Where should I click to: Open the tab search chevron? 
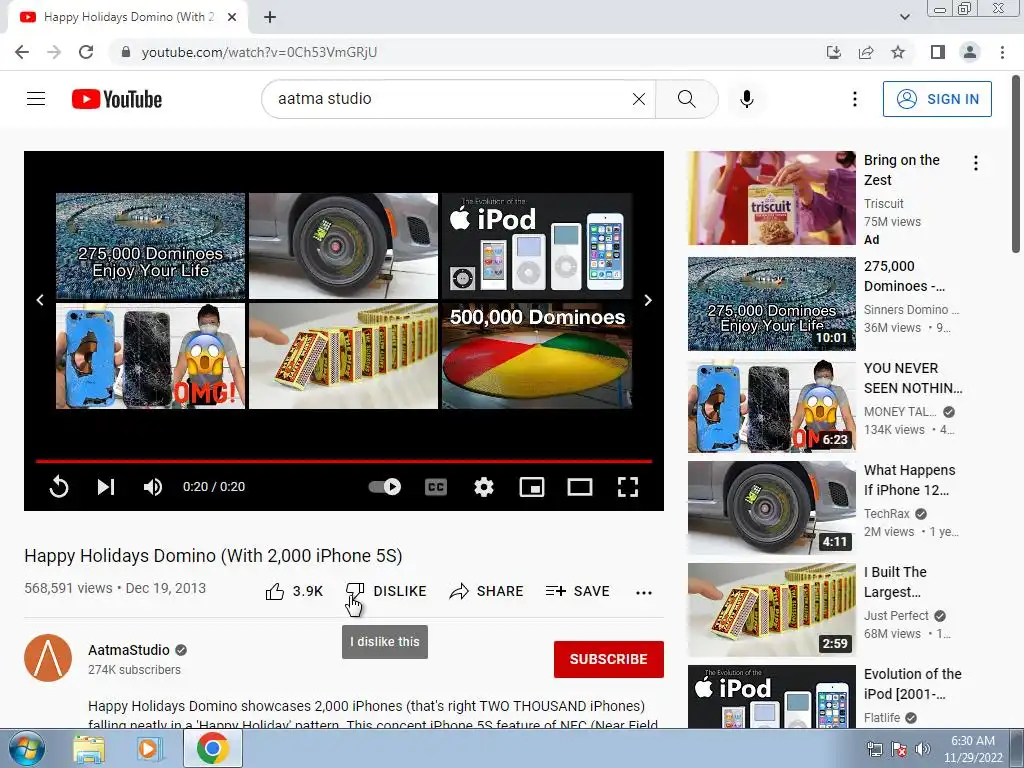pos(904,17)
